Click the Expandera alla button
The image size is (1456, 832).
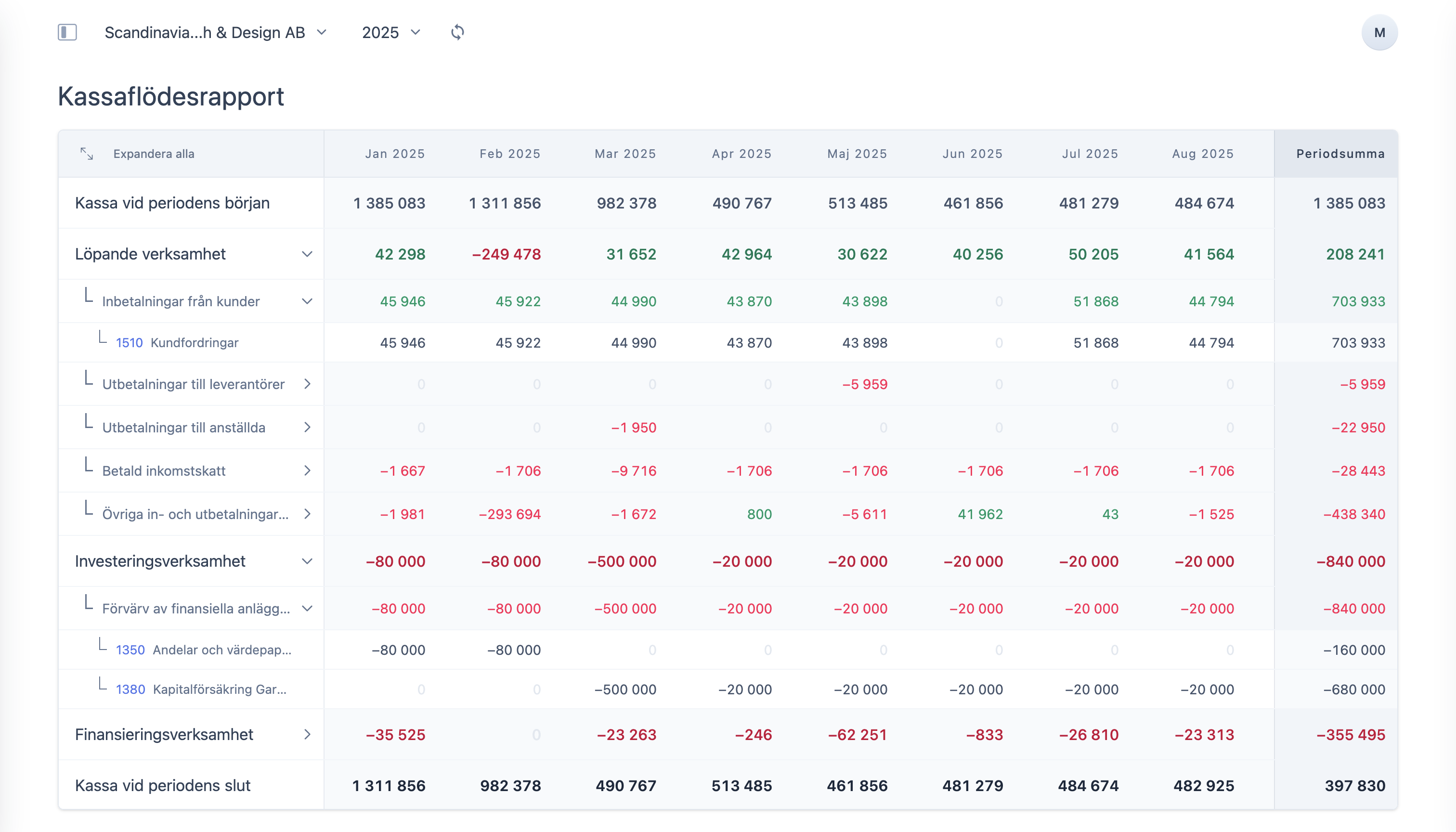[154, 154]
